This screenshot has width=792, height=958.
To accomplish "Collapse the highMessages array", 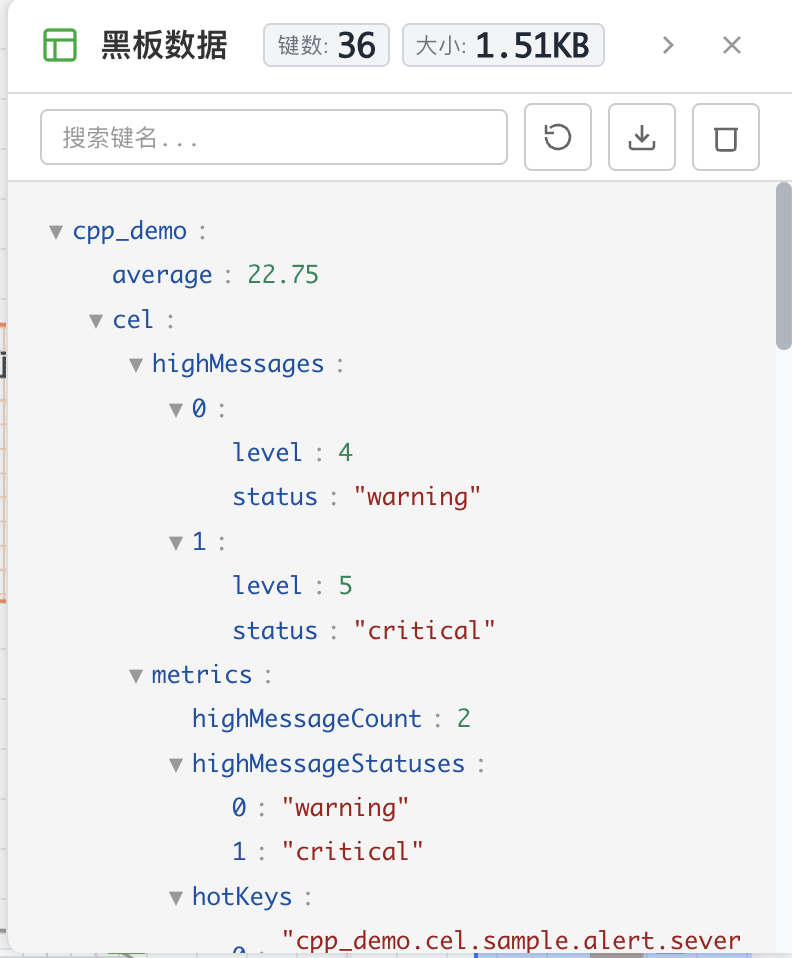I will tap(136, 364).
